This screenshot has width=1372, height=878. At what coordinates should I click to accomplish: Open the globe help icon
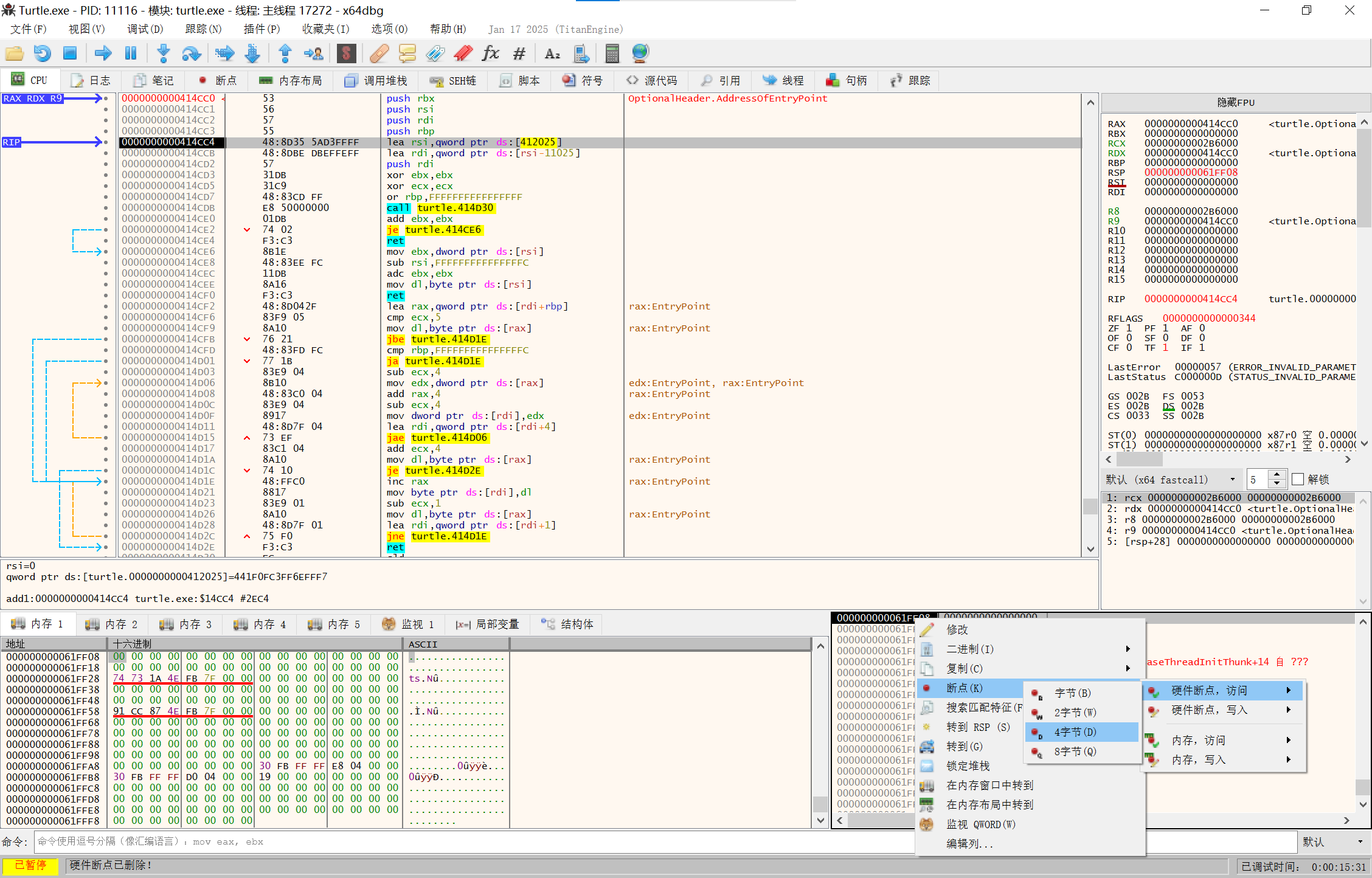click(x=640, y=54)
